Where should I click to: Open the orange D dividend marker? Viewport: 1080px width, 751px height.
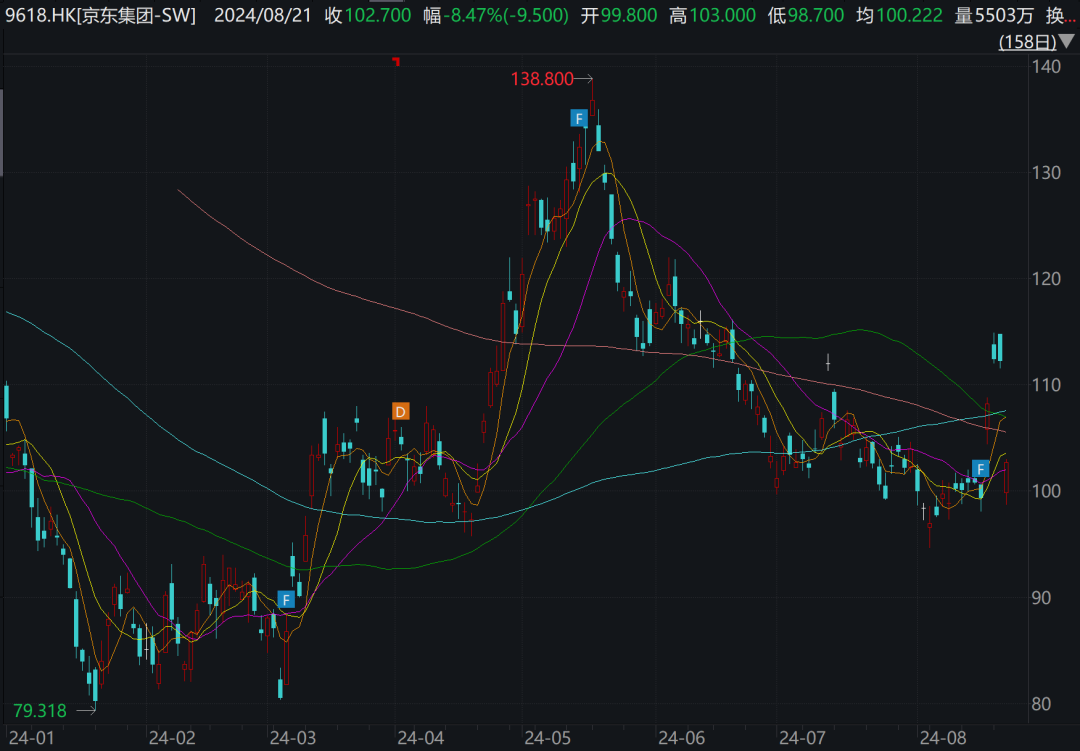click(400, 411)
